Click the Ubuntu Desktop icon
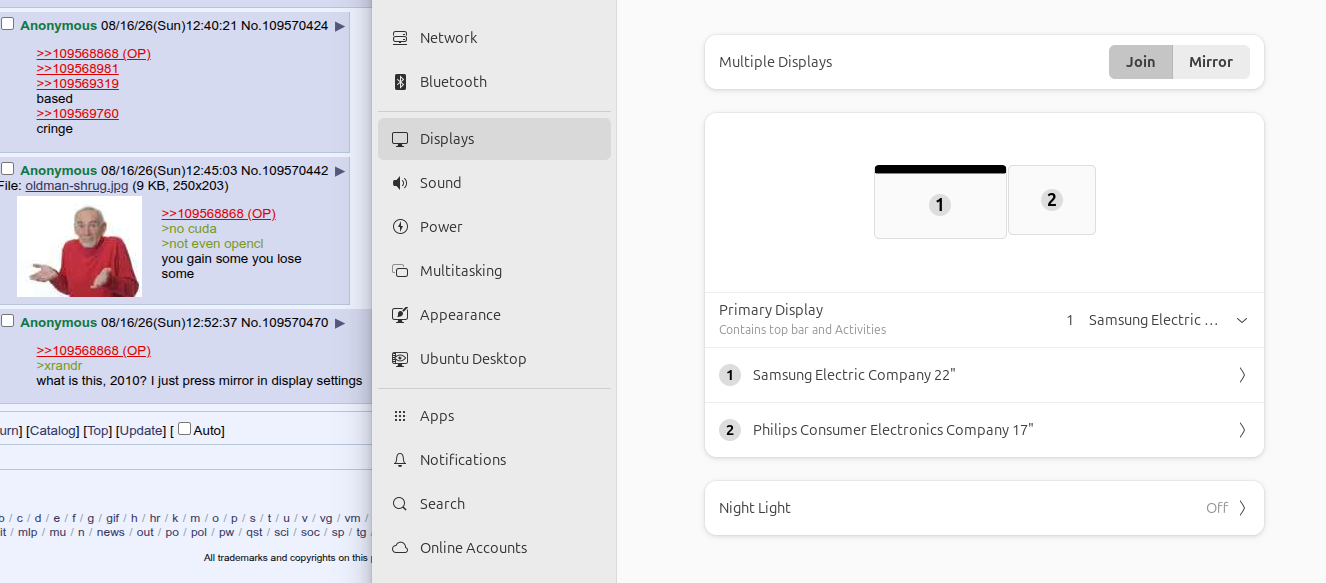1326x583 pixels. click(x=400, y=359)
